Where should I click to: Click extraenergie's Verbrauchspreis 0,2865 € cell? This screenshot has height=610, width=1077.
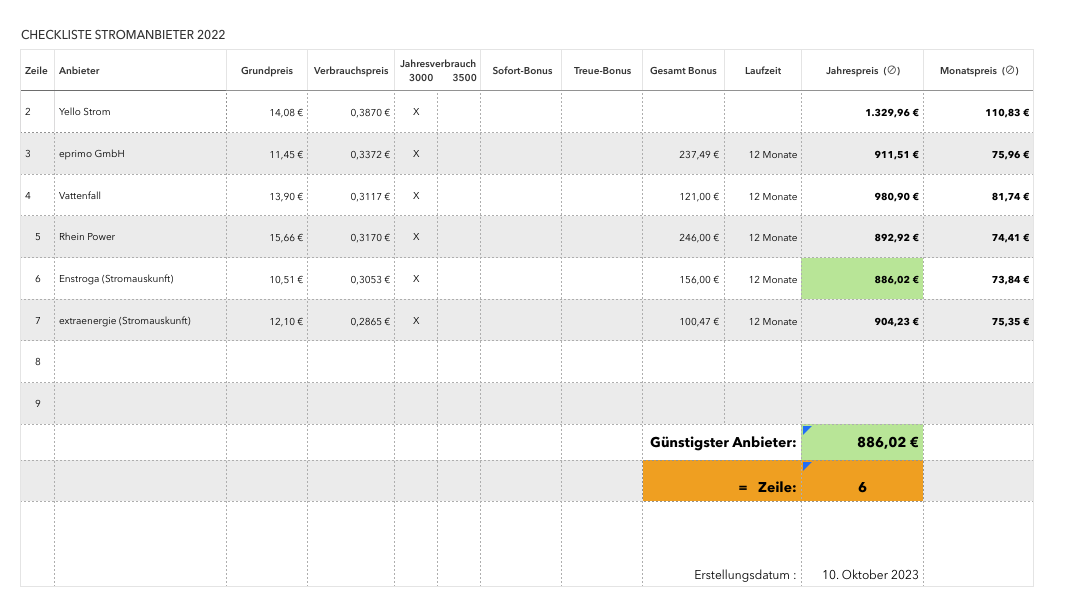click(351, 321)
